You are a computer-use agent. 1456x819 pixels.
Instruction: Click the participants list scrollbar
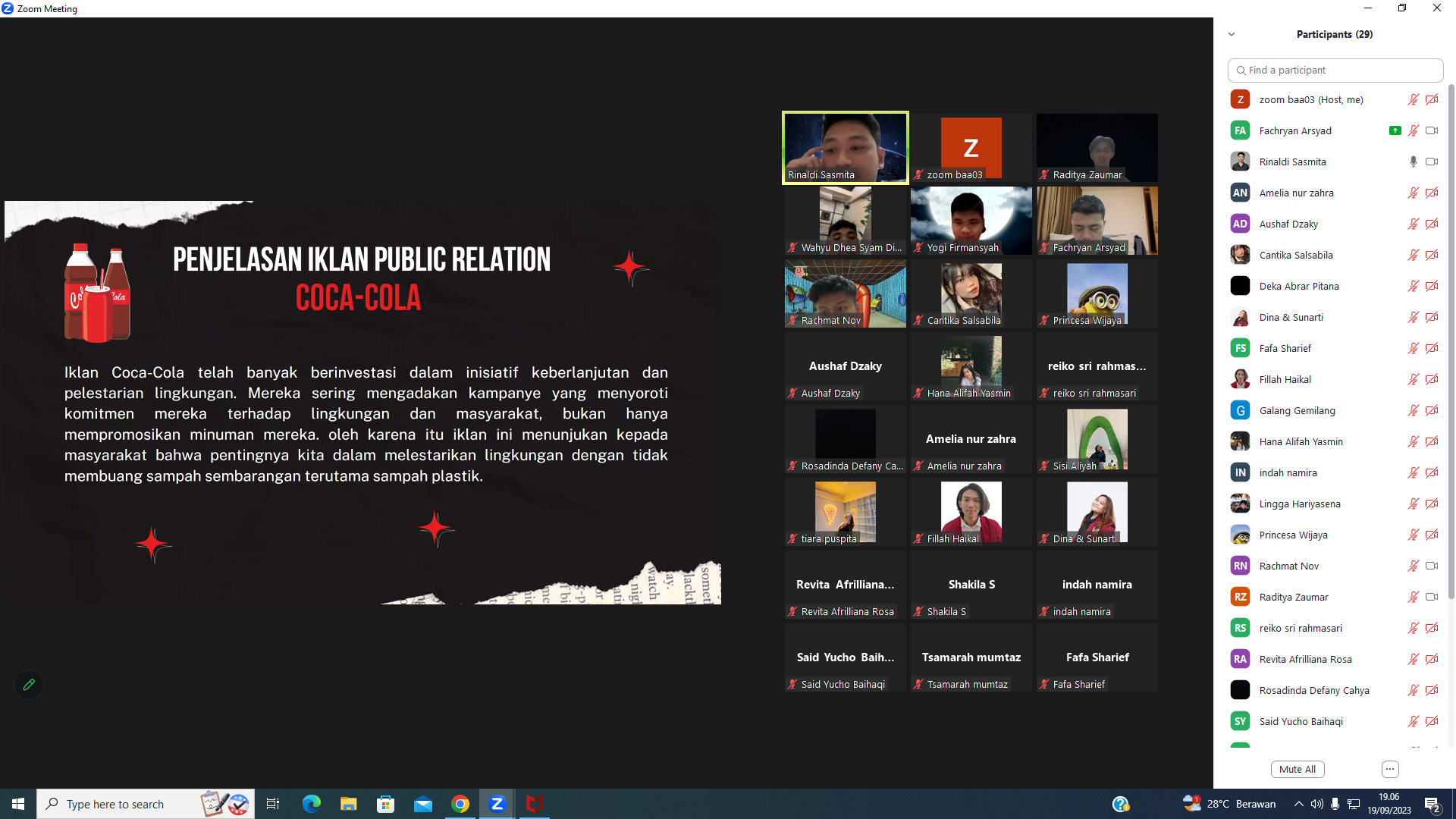1451,341
